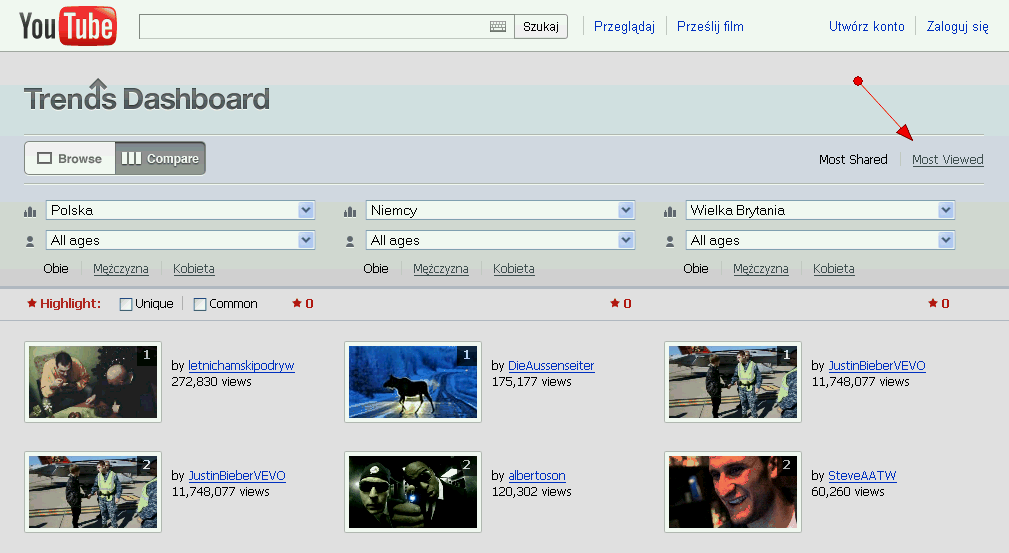1009x553 pixels.
Task: Click the person icon under Niemcy column
Action: click(x=349, y=241)
